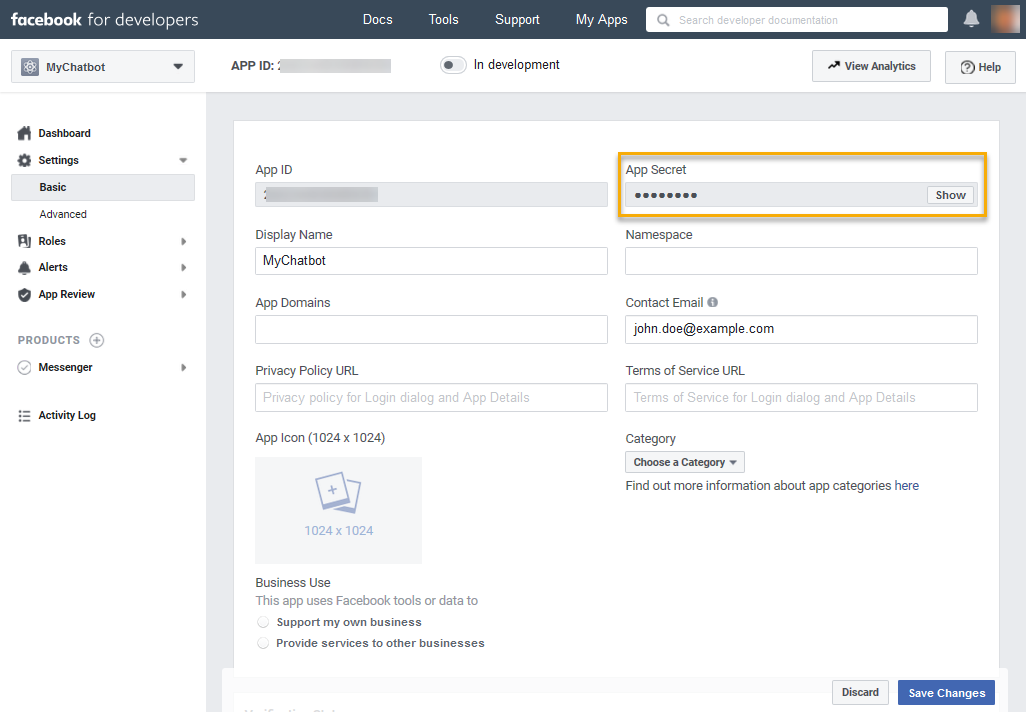Image resolution: width=1026 pixels, height=712 pixels.
Task: Expand the Roles submenu arrow
Action: point(184,241)
